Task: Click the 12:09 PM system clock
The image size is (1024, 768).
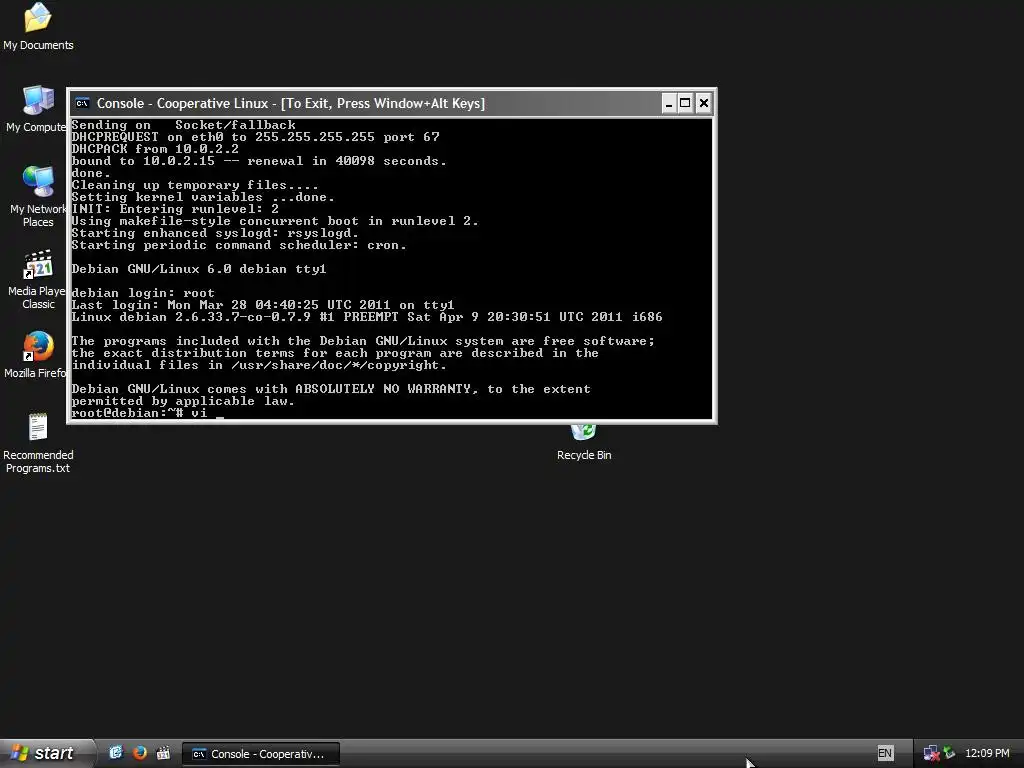Action: point(987,754)
